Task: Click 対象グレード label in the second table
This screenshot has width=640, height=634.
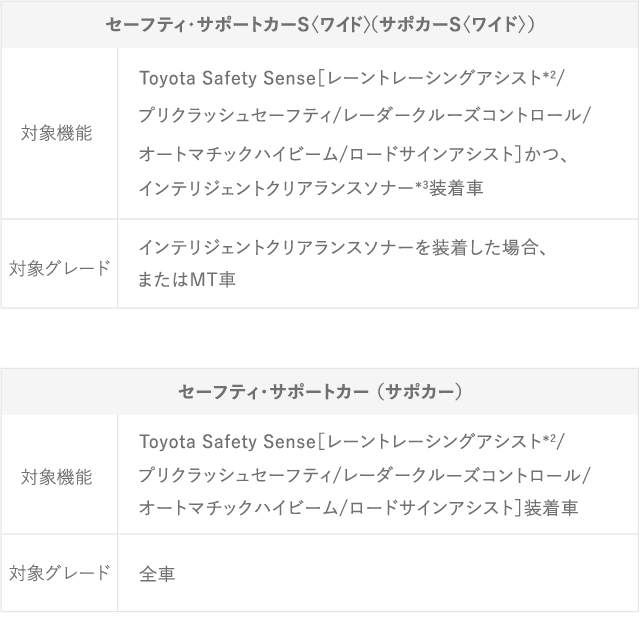Action: 60,573
